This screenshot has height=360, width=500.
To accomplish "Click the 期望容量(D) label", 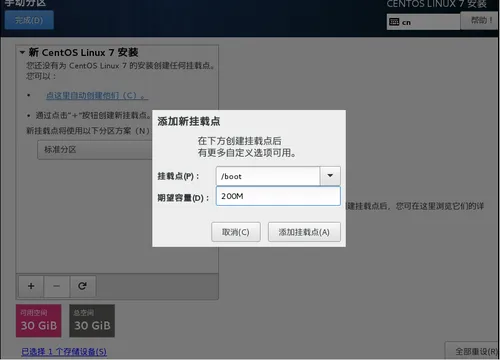I will 183,198.
